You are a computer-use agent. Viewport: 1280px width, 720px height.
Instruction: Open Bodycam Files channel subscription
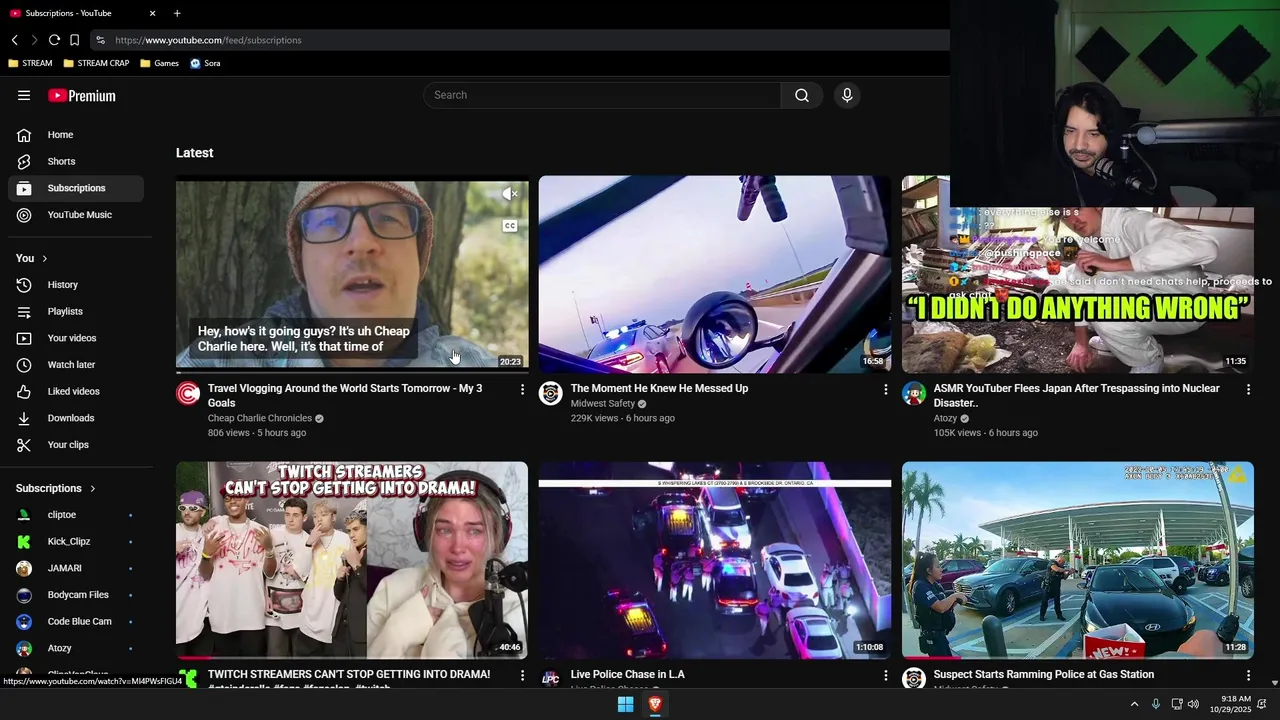76,595
